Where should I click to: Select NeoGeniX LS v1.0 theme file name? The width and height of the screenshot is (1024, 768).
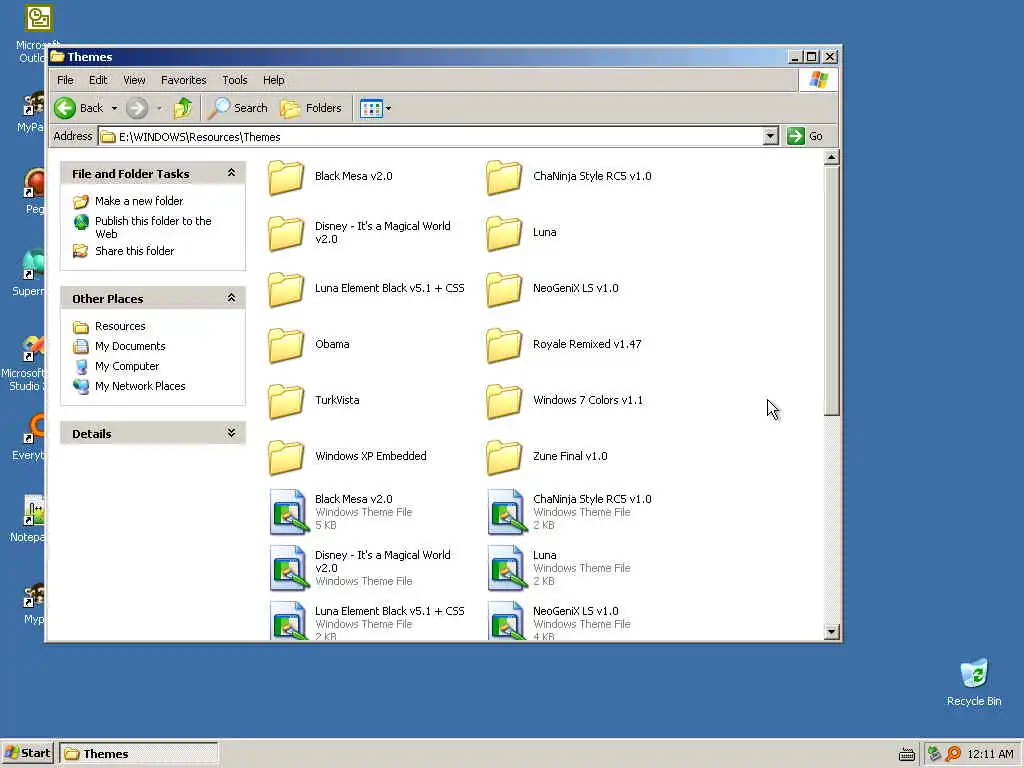click(575, 611)
